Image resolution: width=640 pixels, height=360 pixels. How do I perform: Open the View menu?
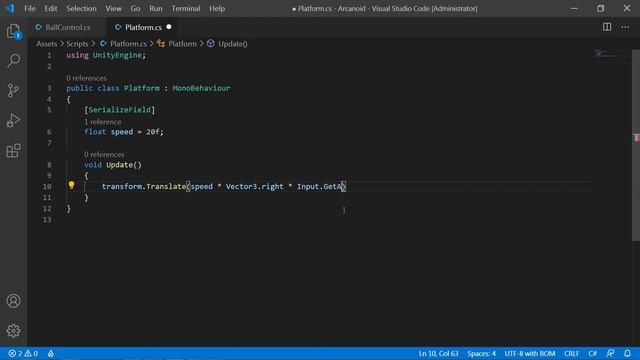(x=113, y=8)
